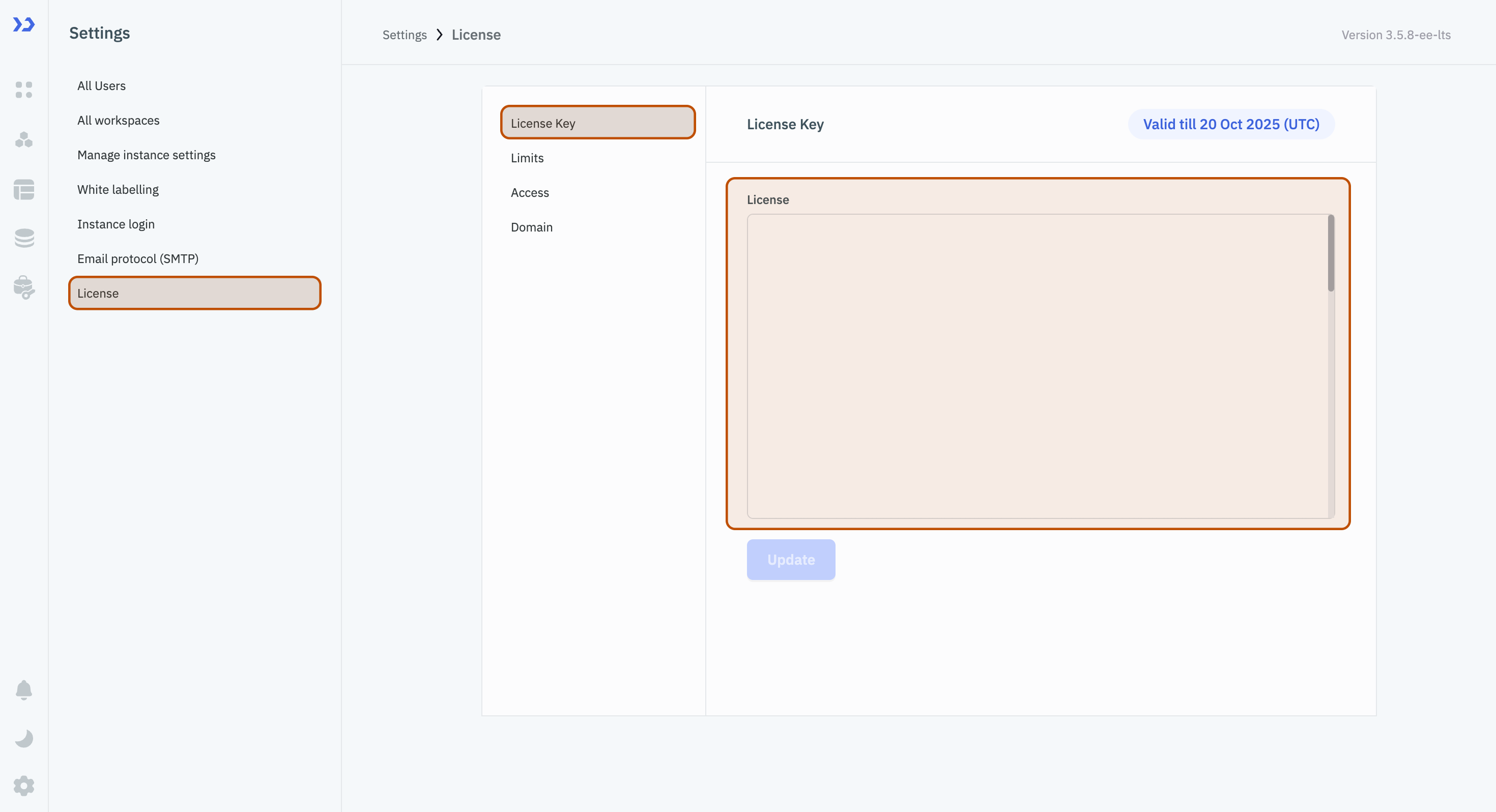Open the ToolJet database table icon
Screen dimensions: 1496x812
click(24, 189)
